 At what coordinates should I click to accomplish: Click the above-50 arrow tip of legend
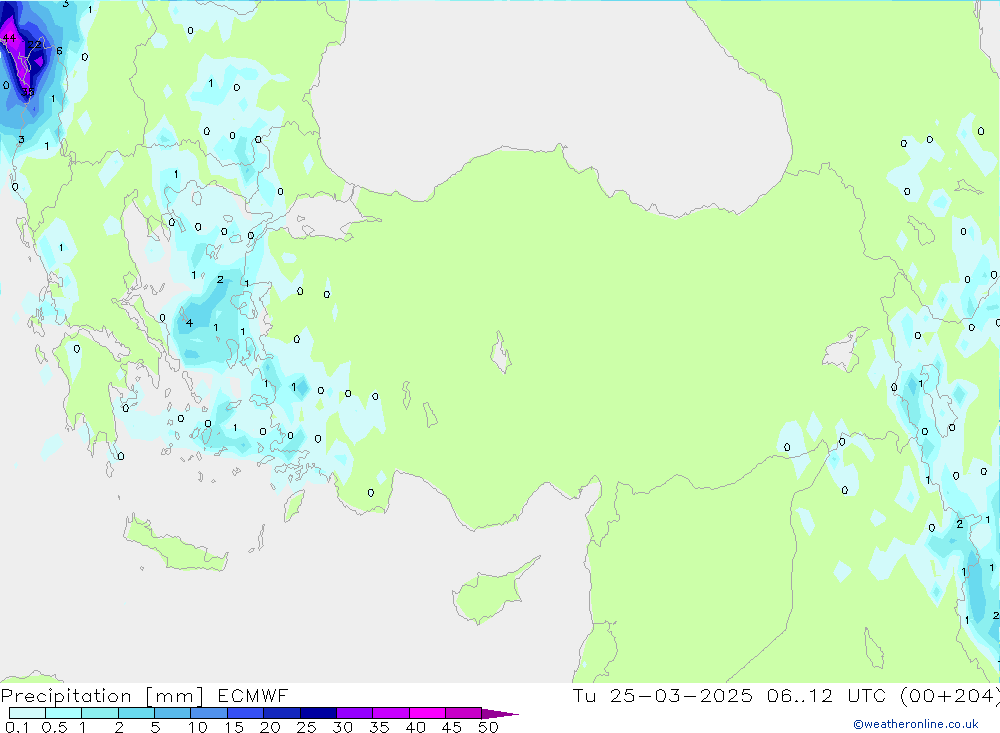500,714
